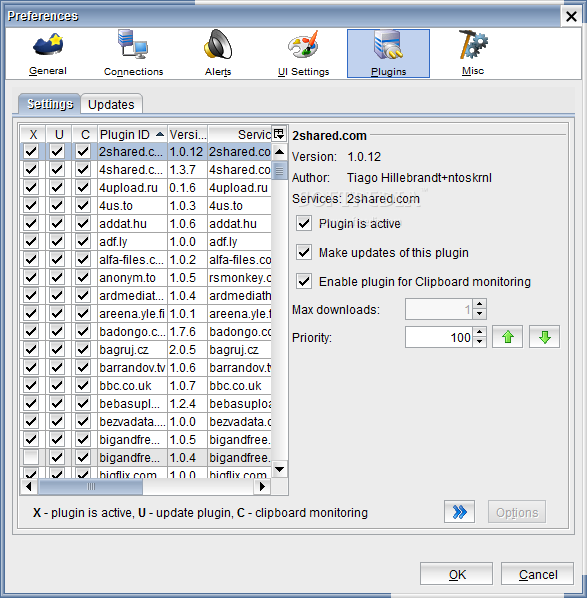This screenshot has height=598, width=587.
Task: Open the table column chooser icon
Action: [279, 134]
